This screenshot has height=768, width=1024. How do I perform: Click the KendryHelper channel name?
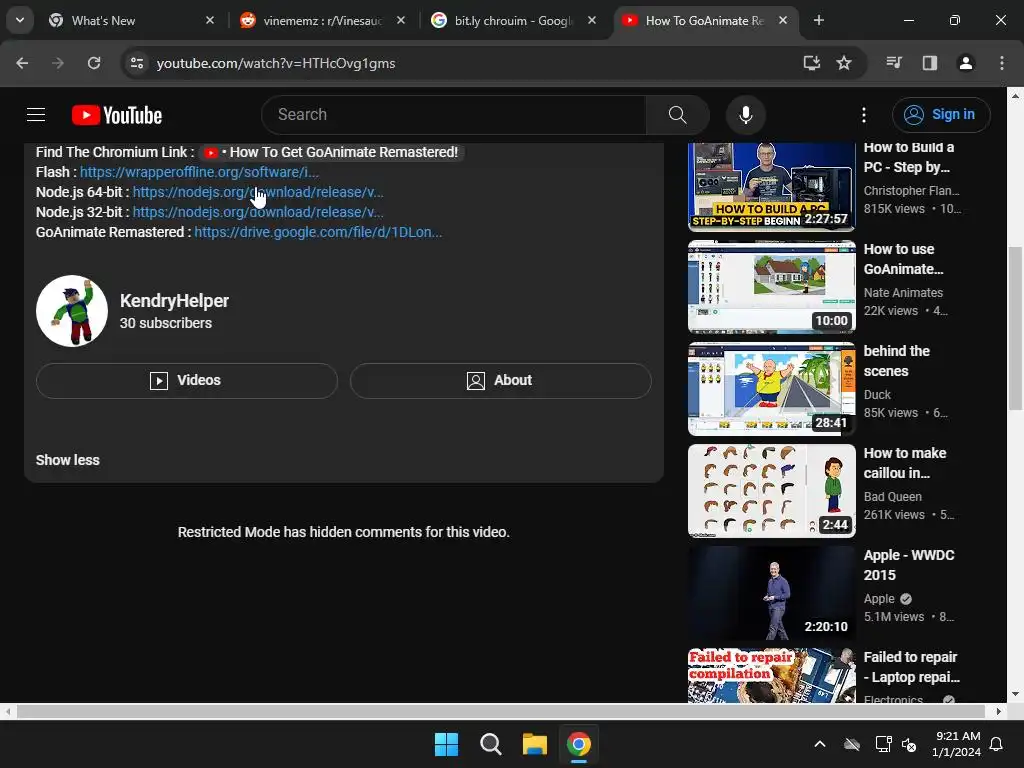tap(174, 301)
